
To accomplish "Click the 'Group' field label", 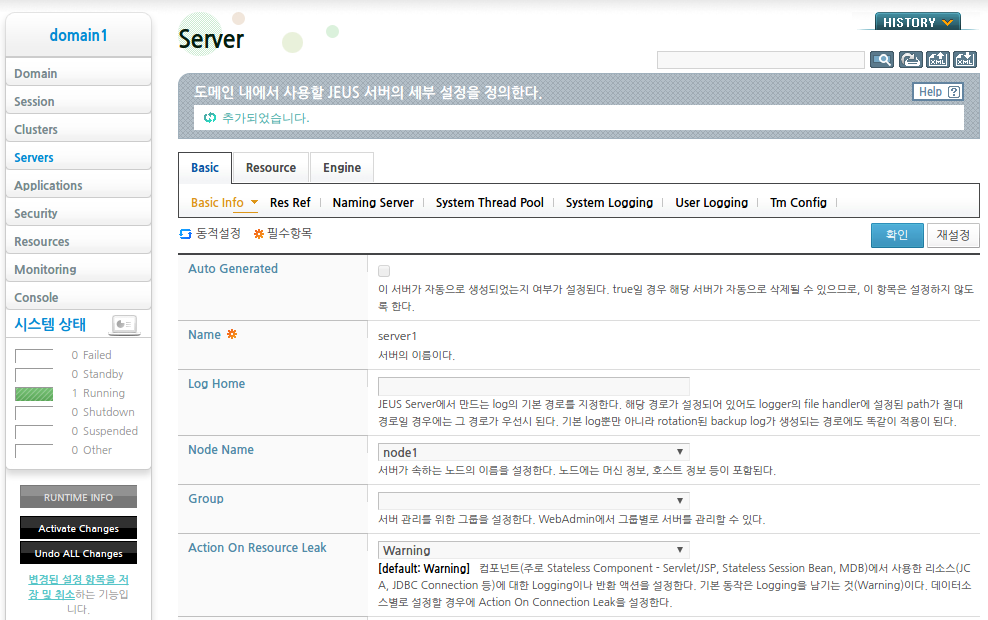I will pos(205,498).
